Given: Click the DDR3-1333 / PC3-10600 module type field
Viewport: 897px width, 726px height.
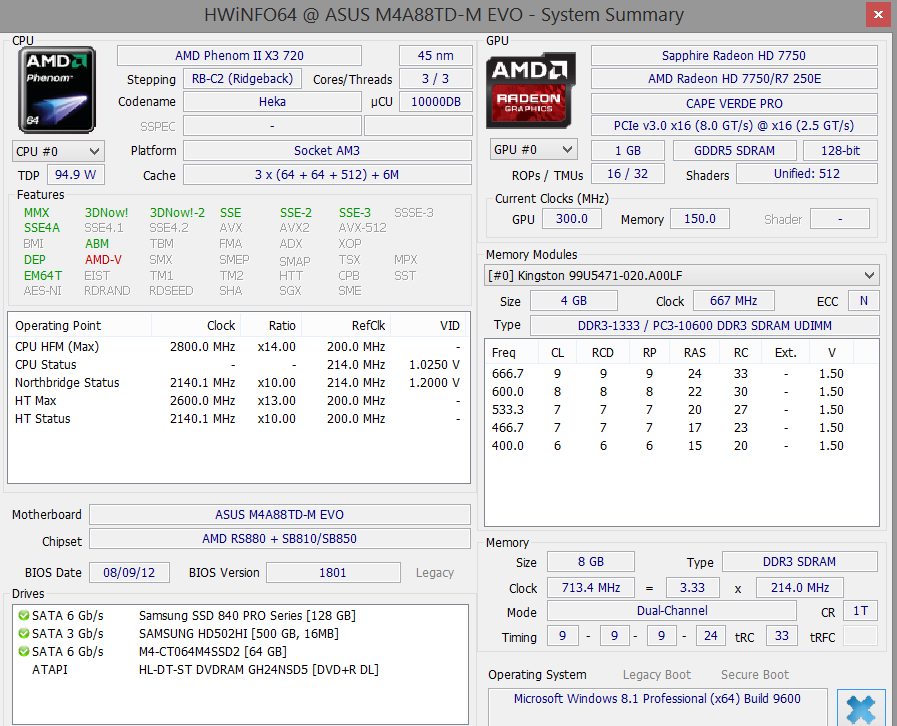Looking at the screenshot, I should point(705,326).
